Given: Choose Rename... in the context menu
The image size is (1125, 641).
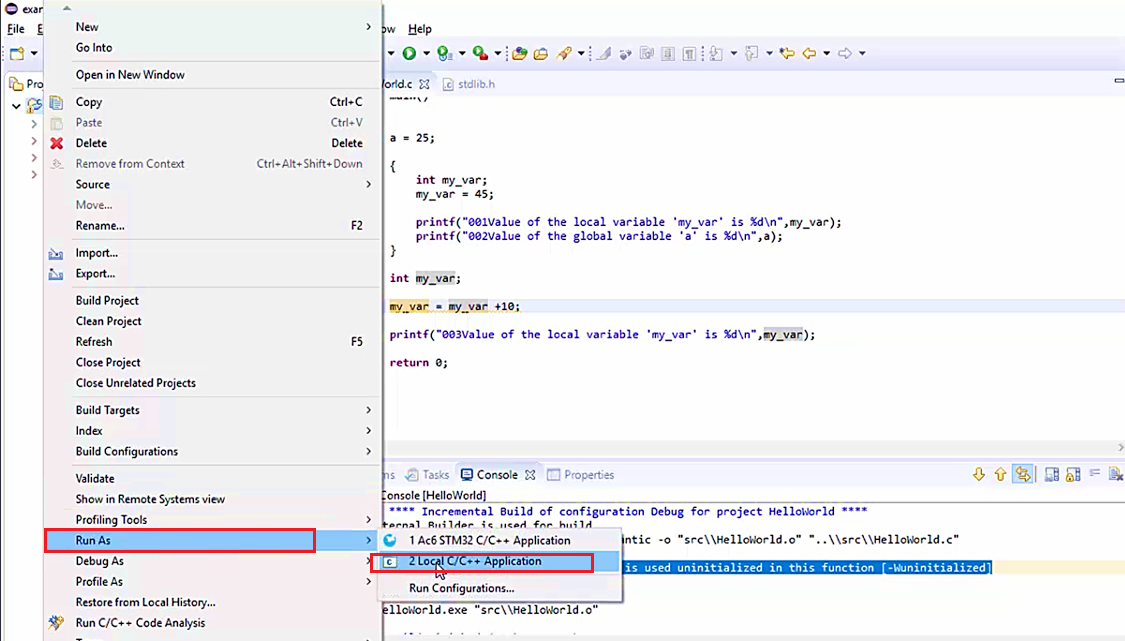Looking at the screenshot, I should [213, 225].
